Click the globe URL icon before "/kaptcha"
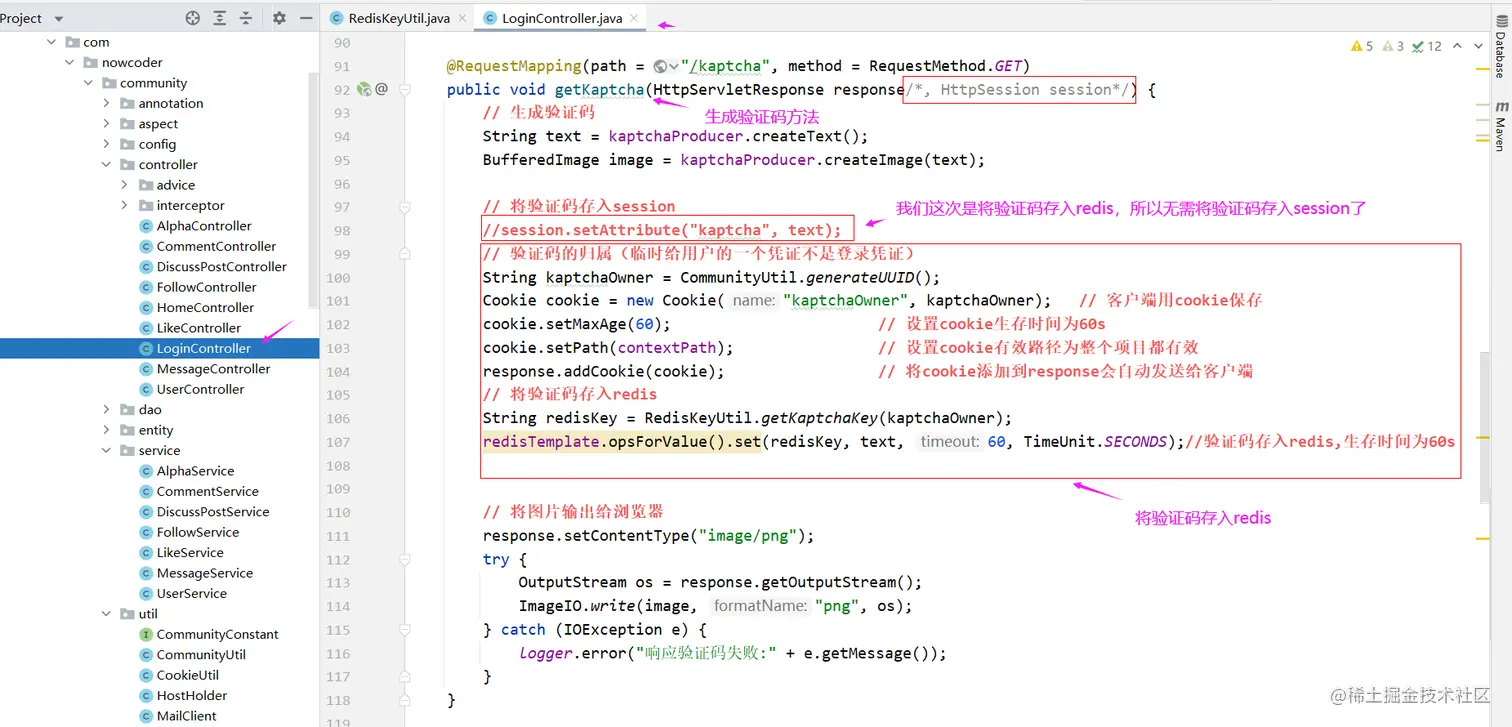The width and height of the screenshot is (1512, 727). click(x=661, y=66)
